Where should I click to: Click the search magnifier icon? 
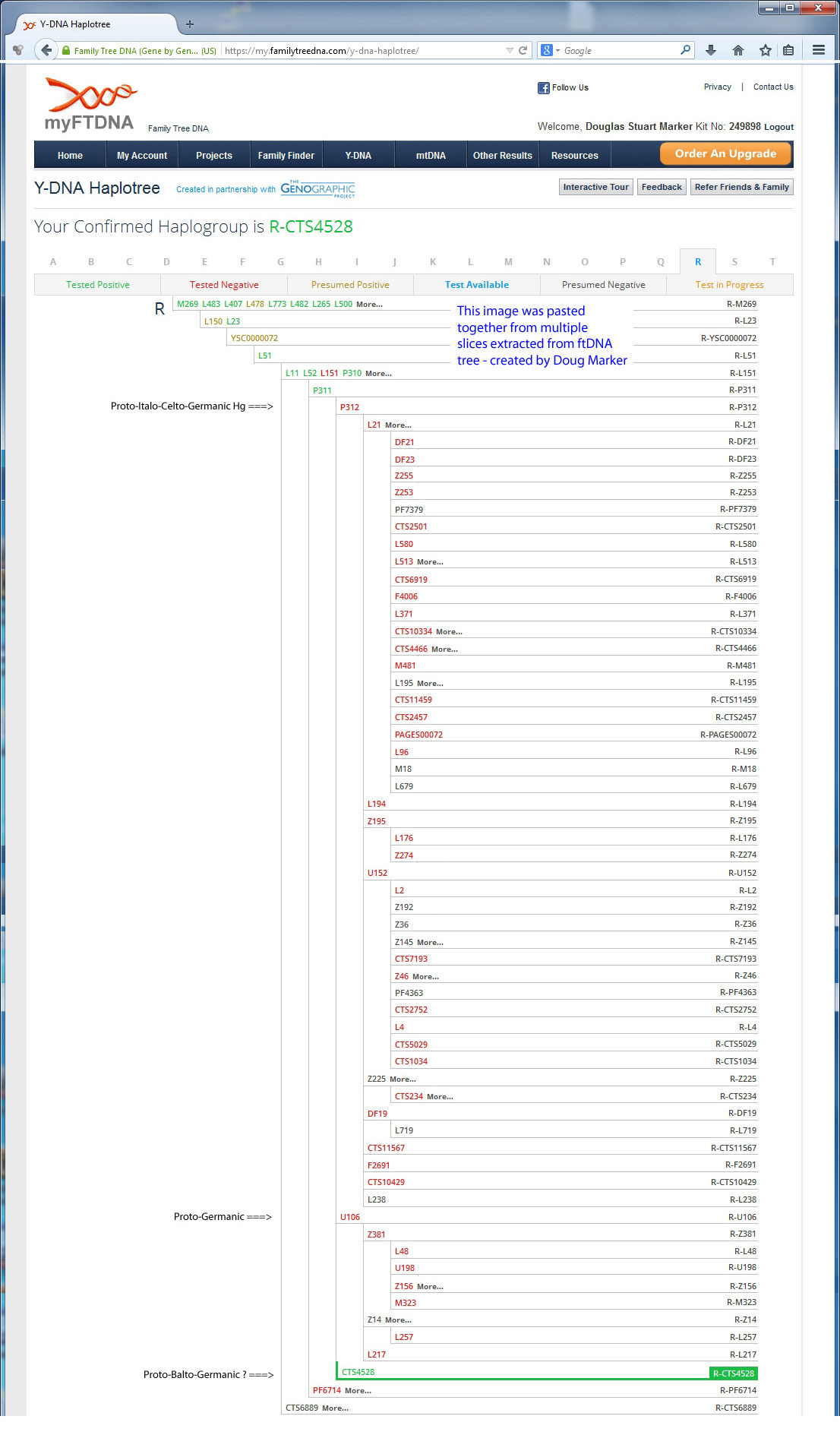[x=686, y=50]
